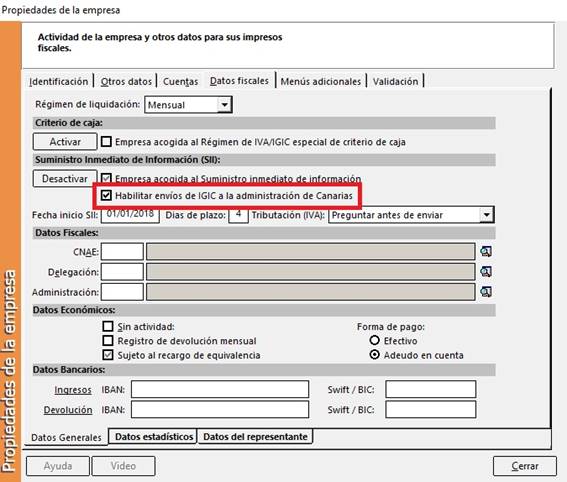The width and height of the screenshot is (567, 482).
Task: Click the Ingresos link
Action: [x=73, y=390]
